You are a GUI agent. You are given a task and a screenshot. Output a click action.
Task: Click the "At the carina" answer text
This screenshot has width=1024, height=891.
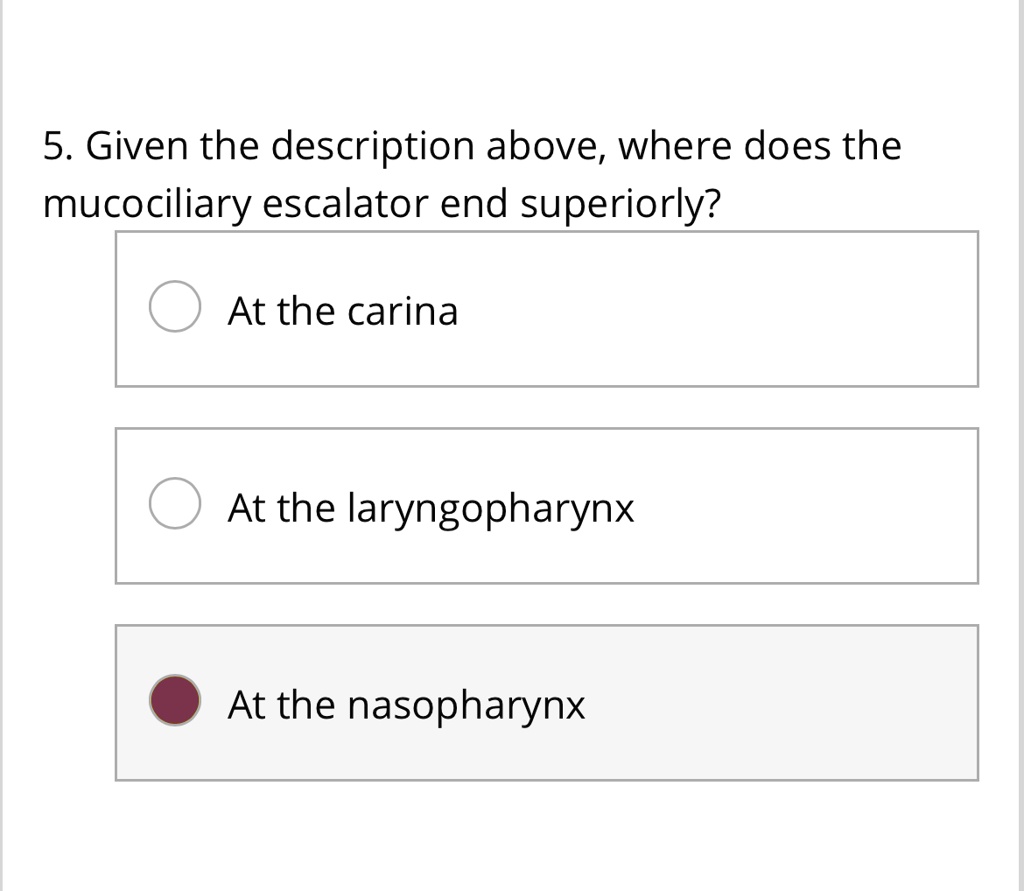(x=343, y=311)
